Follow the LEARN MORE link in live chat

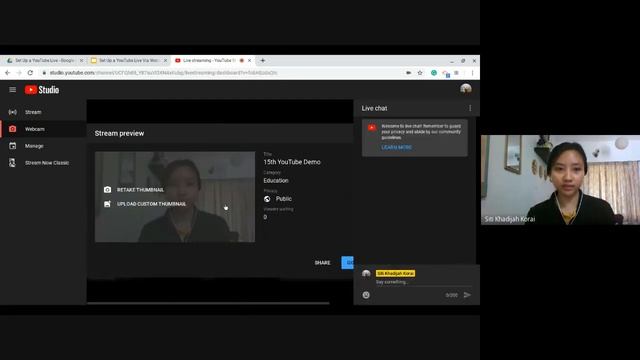(396, 147)
